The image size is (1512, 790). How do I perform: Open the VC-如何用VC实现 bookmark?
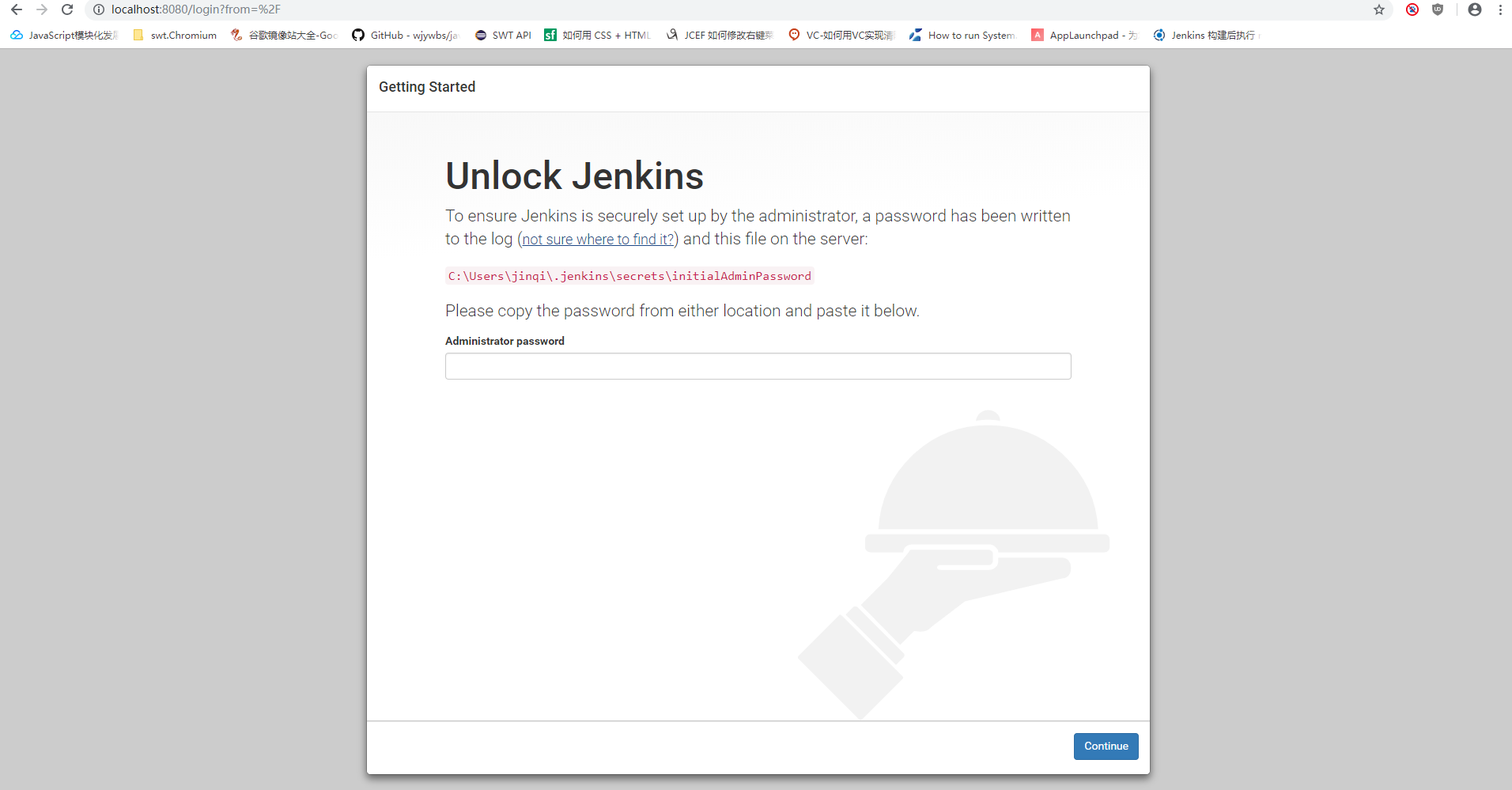click(x=841, y=35)
